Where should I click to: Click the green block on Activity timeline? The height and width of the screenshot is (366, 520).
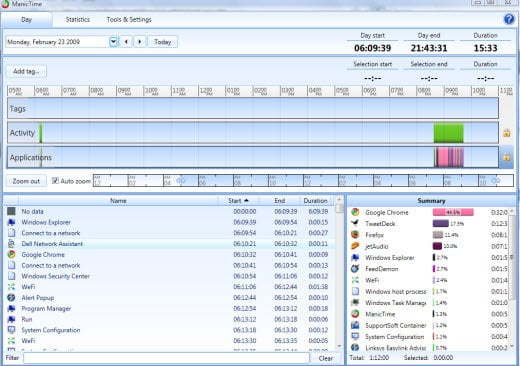(448, 133)
